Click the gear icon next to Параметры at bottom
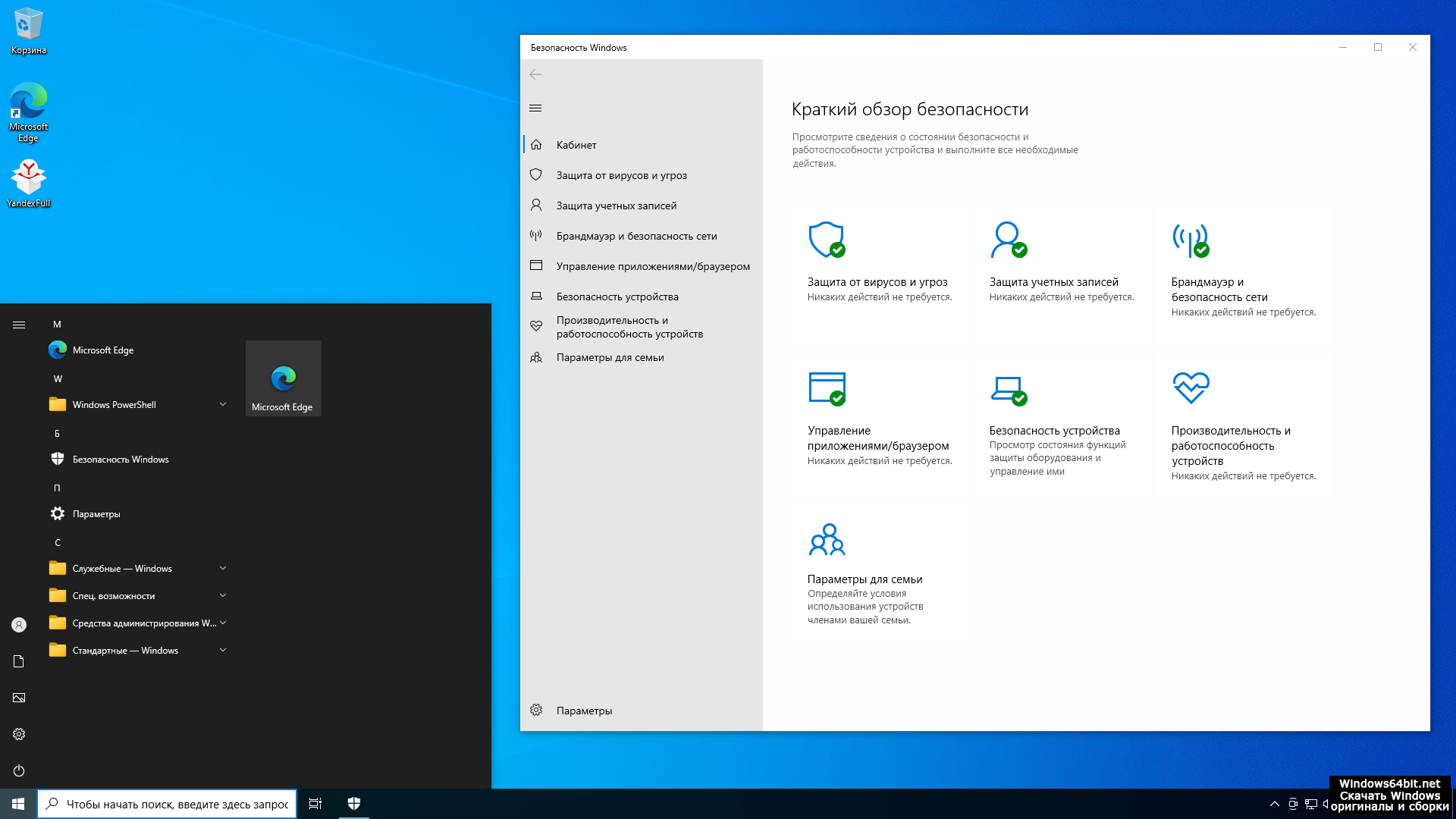 click(x=537, y=710)
